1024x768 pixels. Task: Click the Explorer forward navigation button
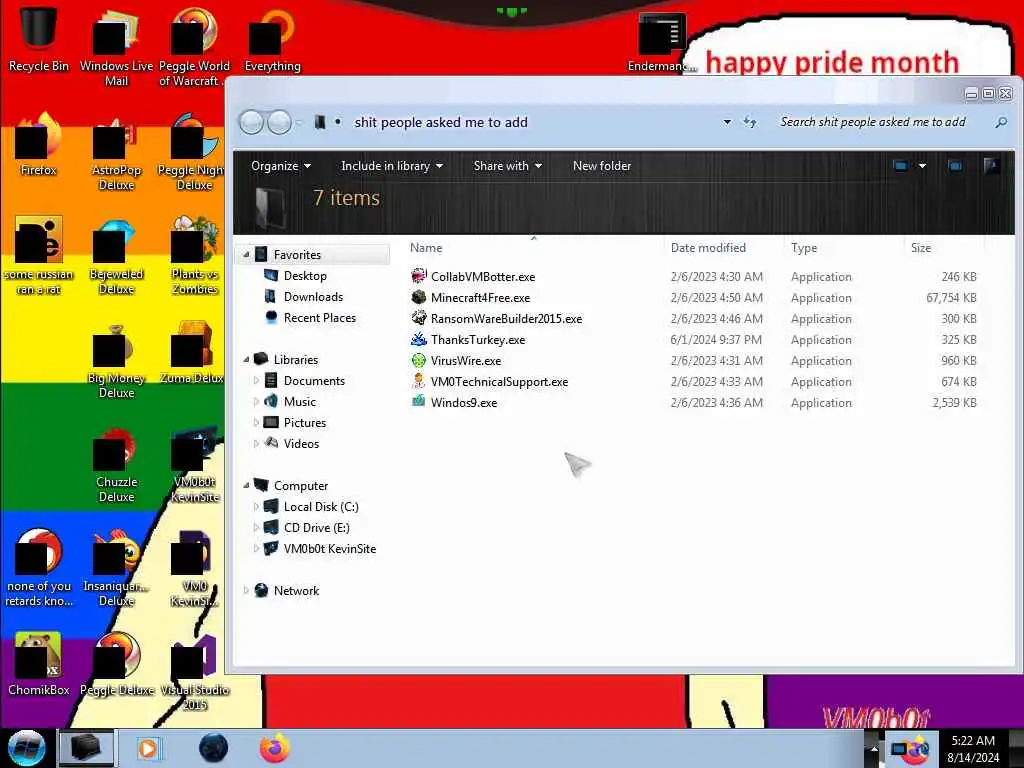tap(280, 122)
